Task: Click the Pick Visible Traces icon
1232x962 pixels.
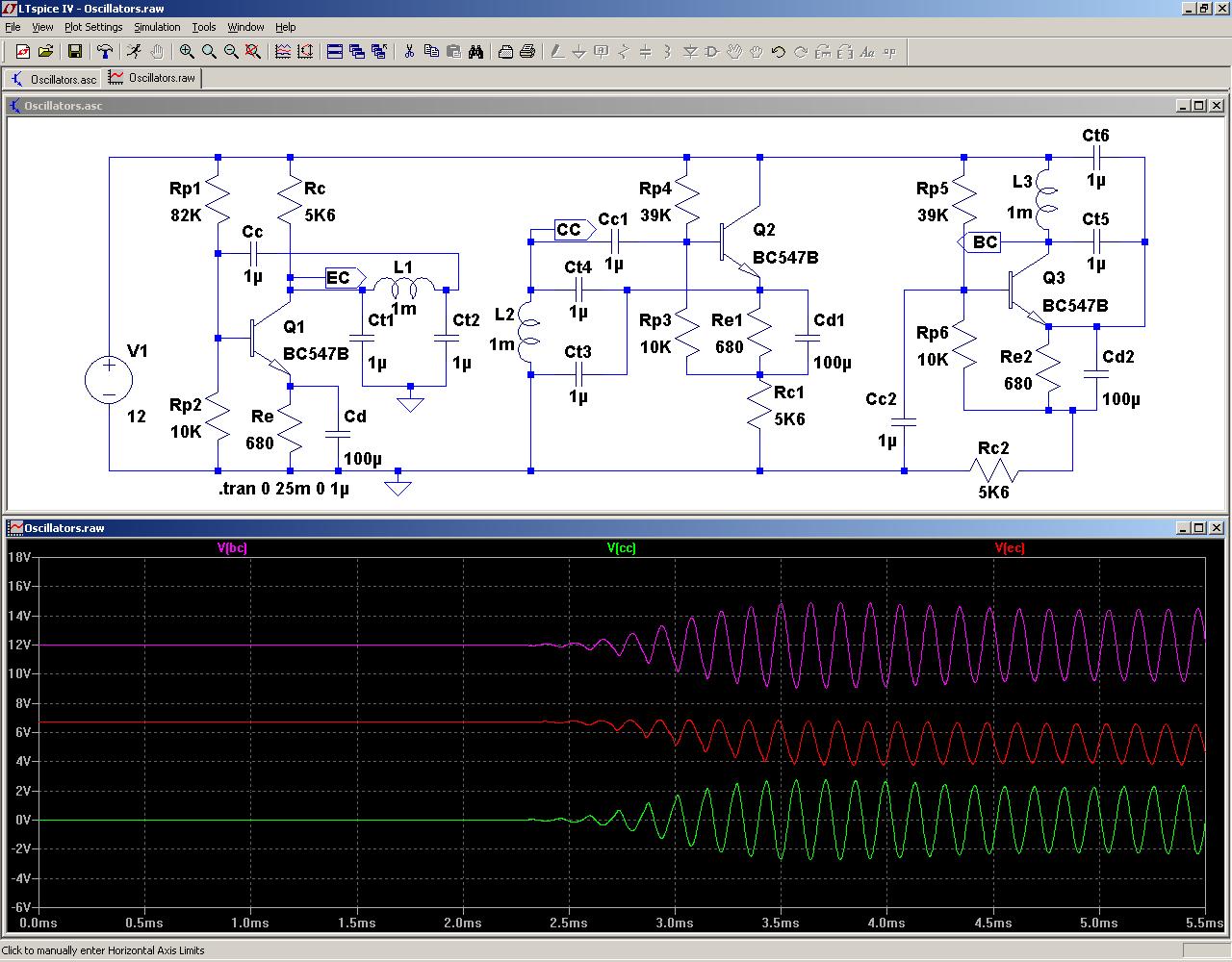Action: (x=283, y=52)
